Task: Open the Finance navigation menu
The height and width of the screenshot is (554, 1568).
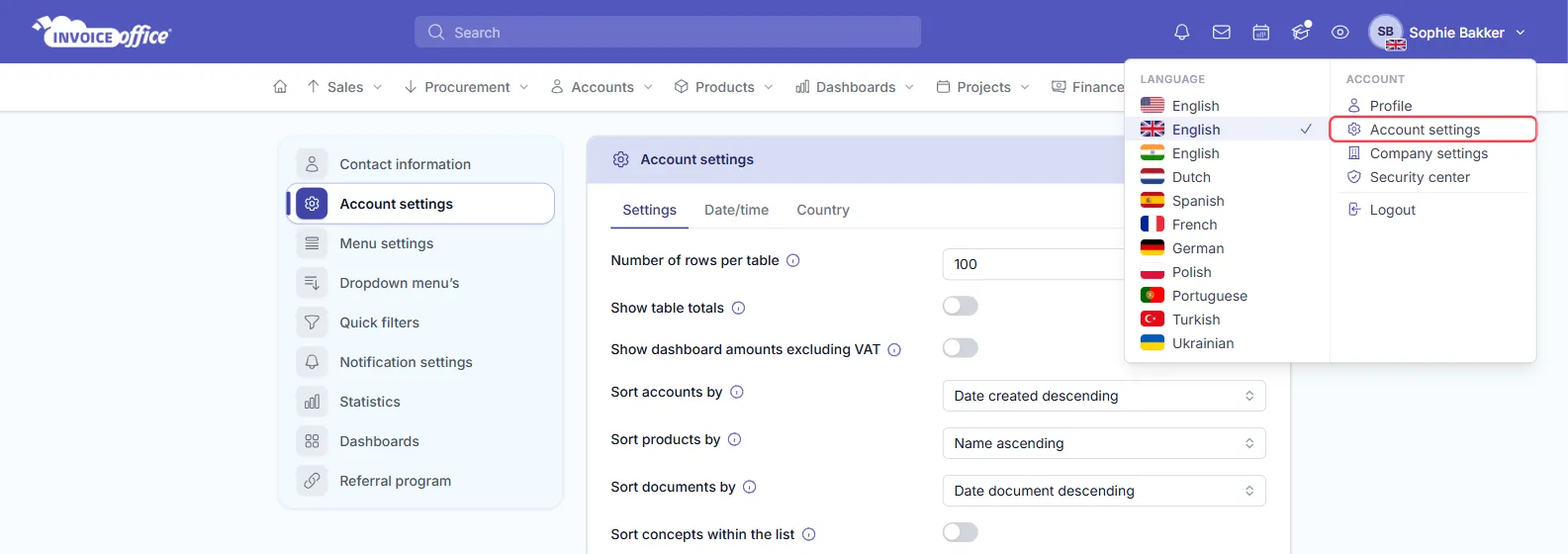Action: [x=1088, y=87]
